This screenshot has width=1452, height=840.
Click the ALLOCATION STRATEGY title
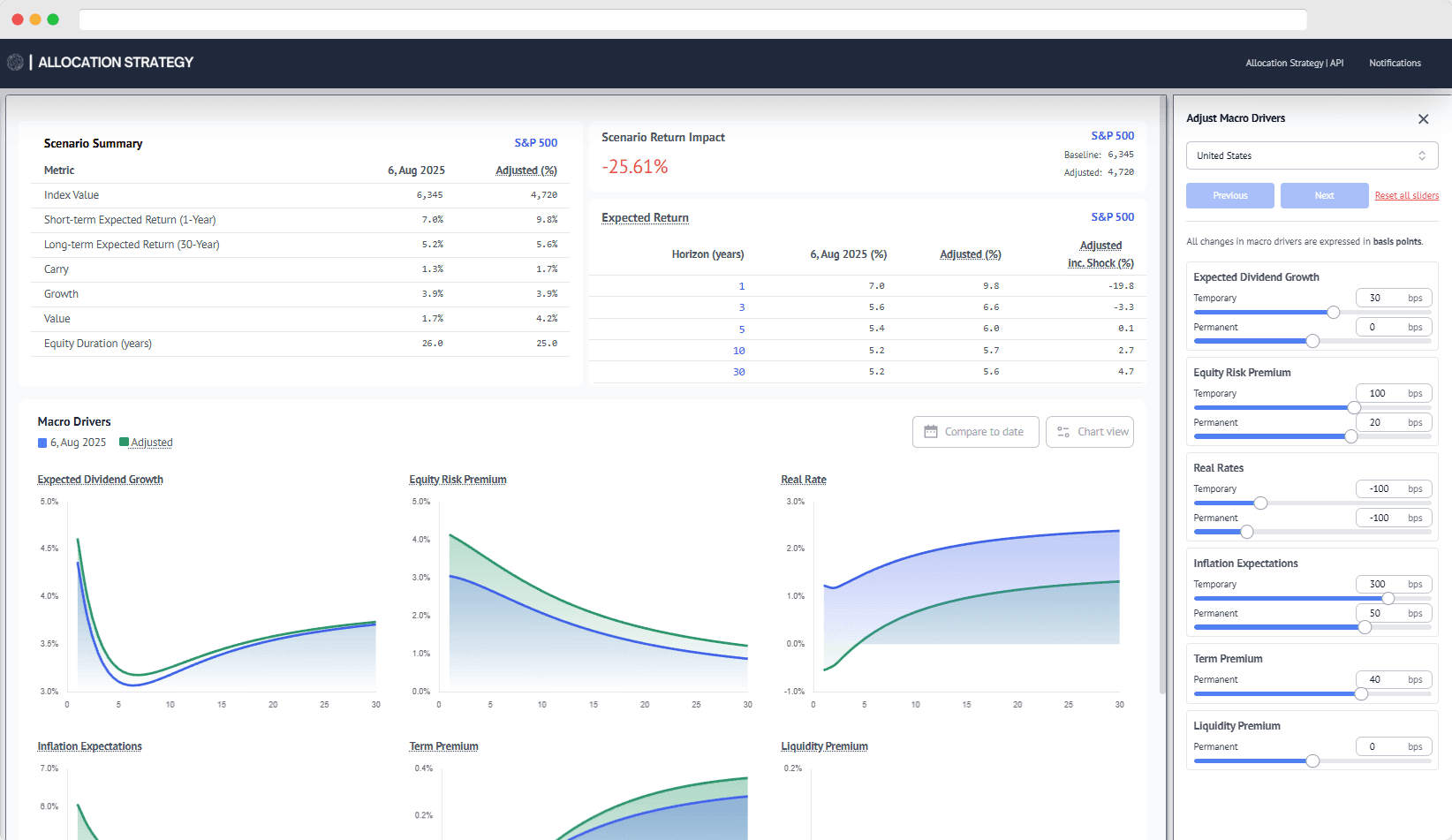pos(116,62)
